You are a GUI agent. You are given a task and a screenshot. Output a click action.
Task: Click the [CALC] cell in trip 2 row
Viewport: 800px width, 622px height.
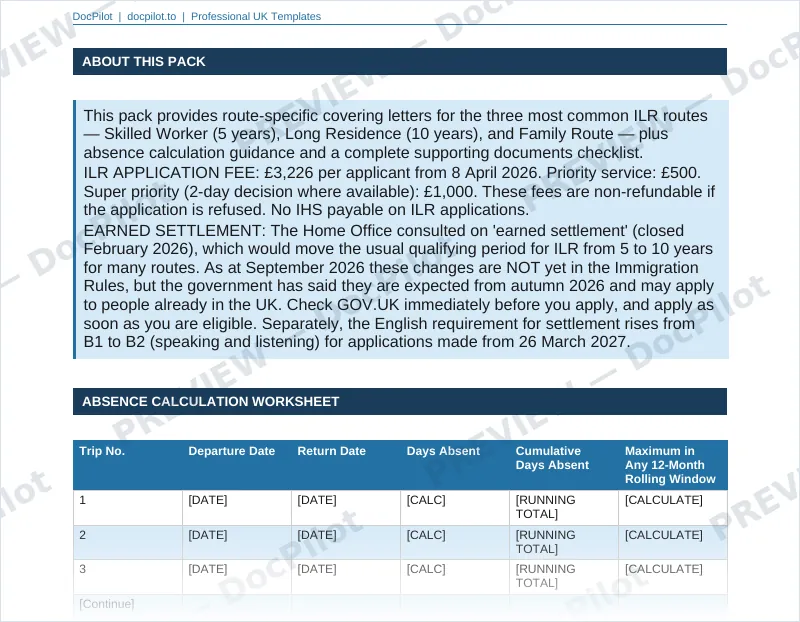pyautogui.click(x=455, y=542)
